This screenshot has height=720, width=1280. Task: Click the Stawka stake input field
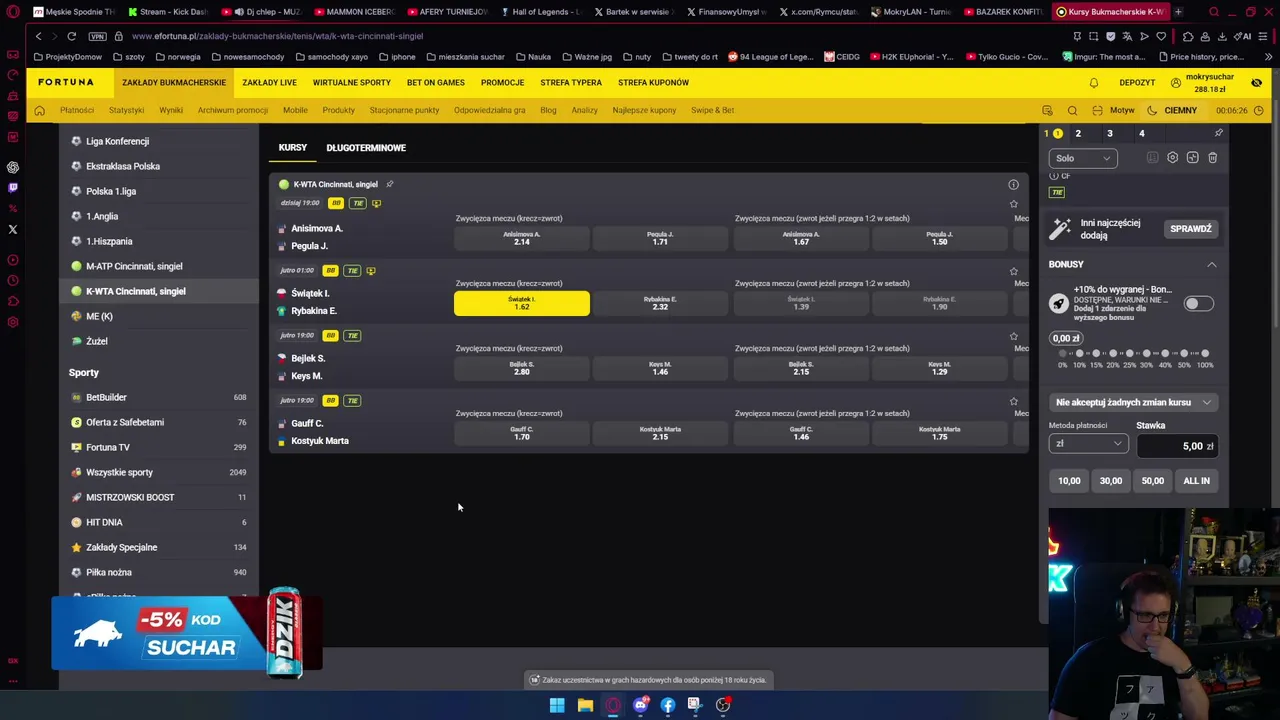point(1176,446)
